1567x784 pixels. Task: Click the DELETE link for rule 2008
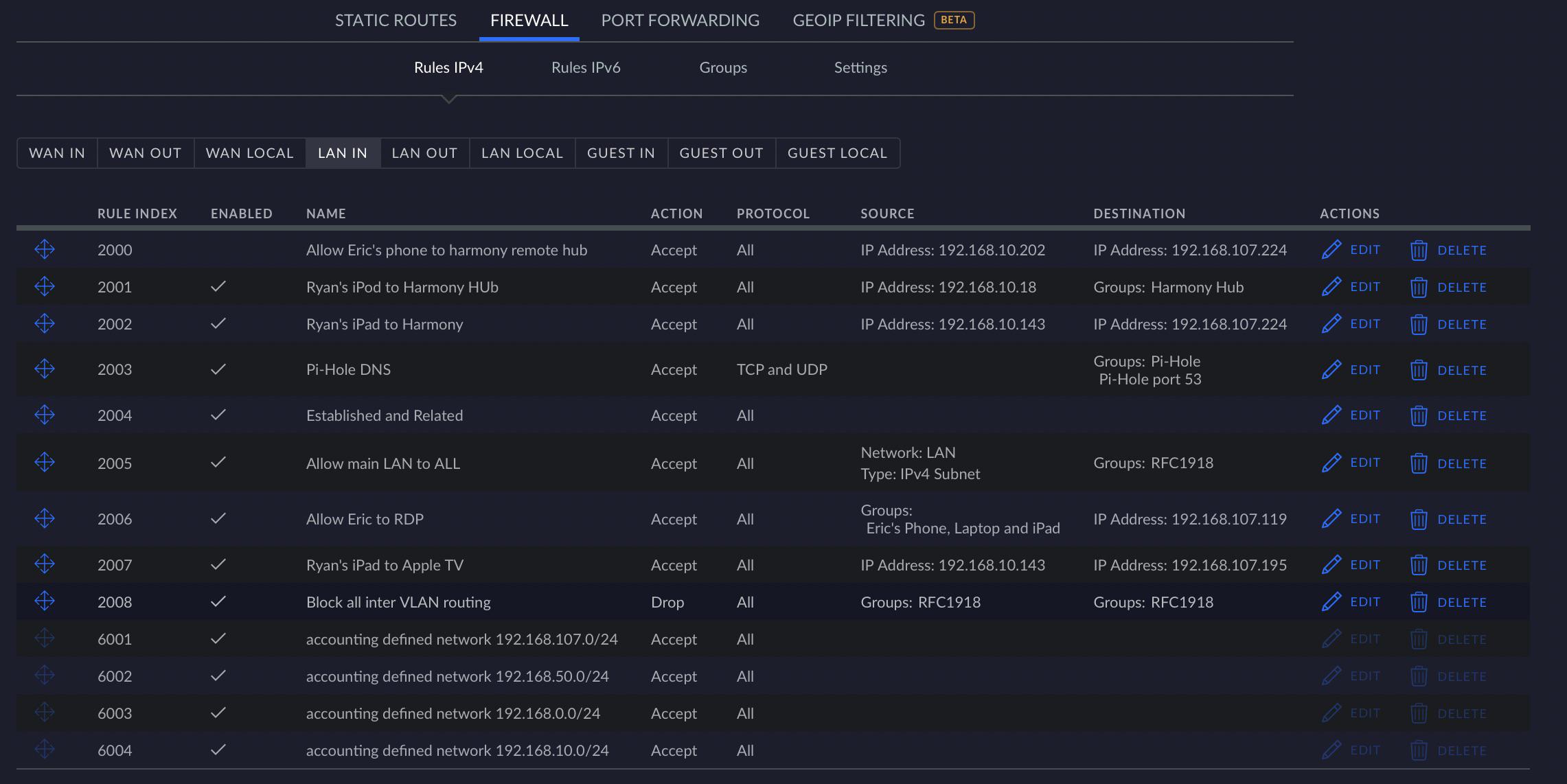tap(1462, 601)
